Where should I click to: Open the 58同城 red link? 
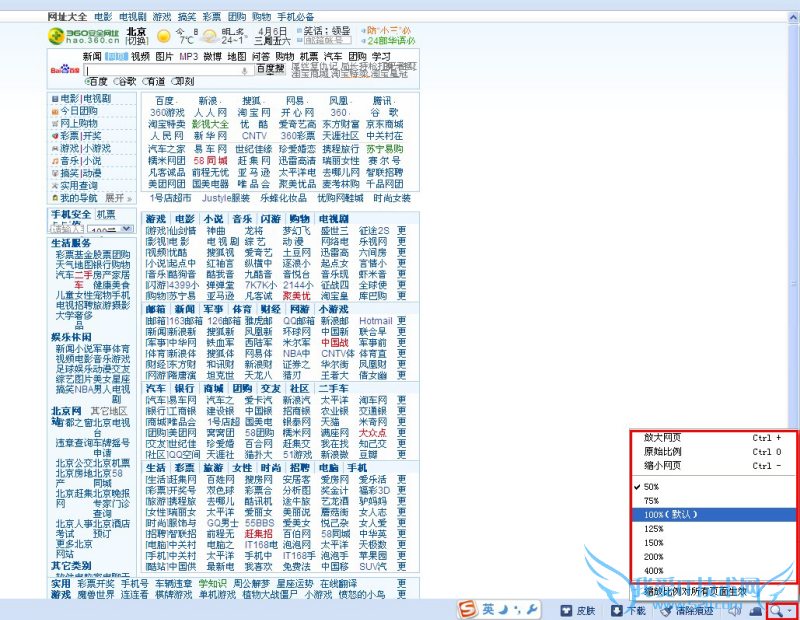click(210, 161)
